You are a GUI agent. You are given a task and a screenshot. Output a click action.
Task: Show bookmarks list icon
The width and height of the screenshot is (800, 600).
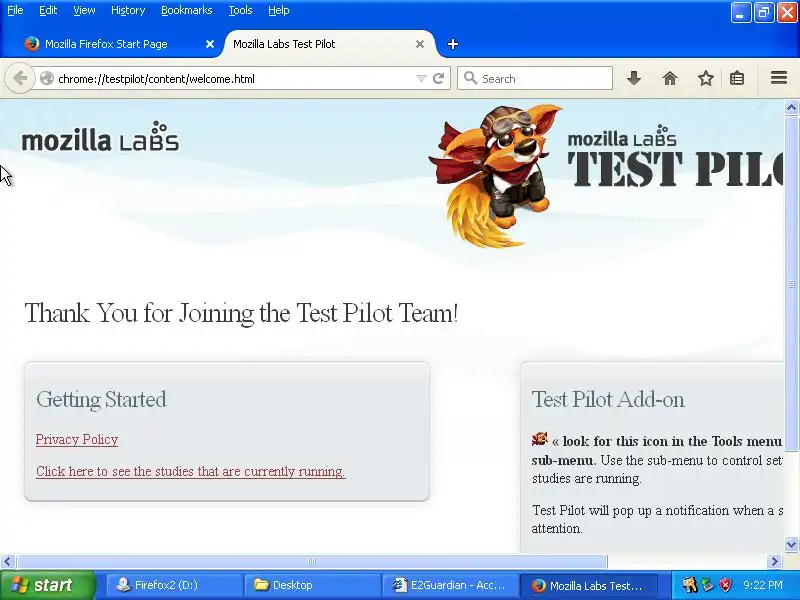[x=737, y=78]
